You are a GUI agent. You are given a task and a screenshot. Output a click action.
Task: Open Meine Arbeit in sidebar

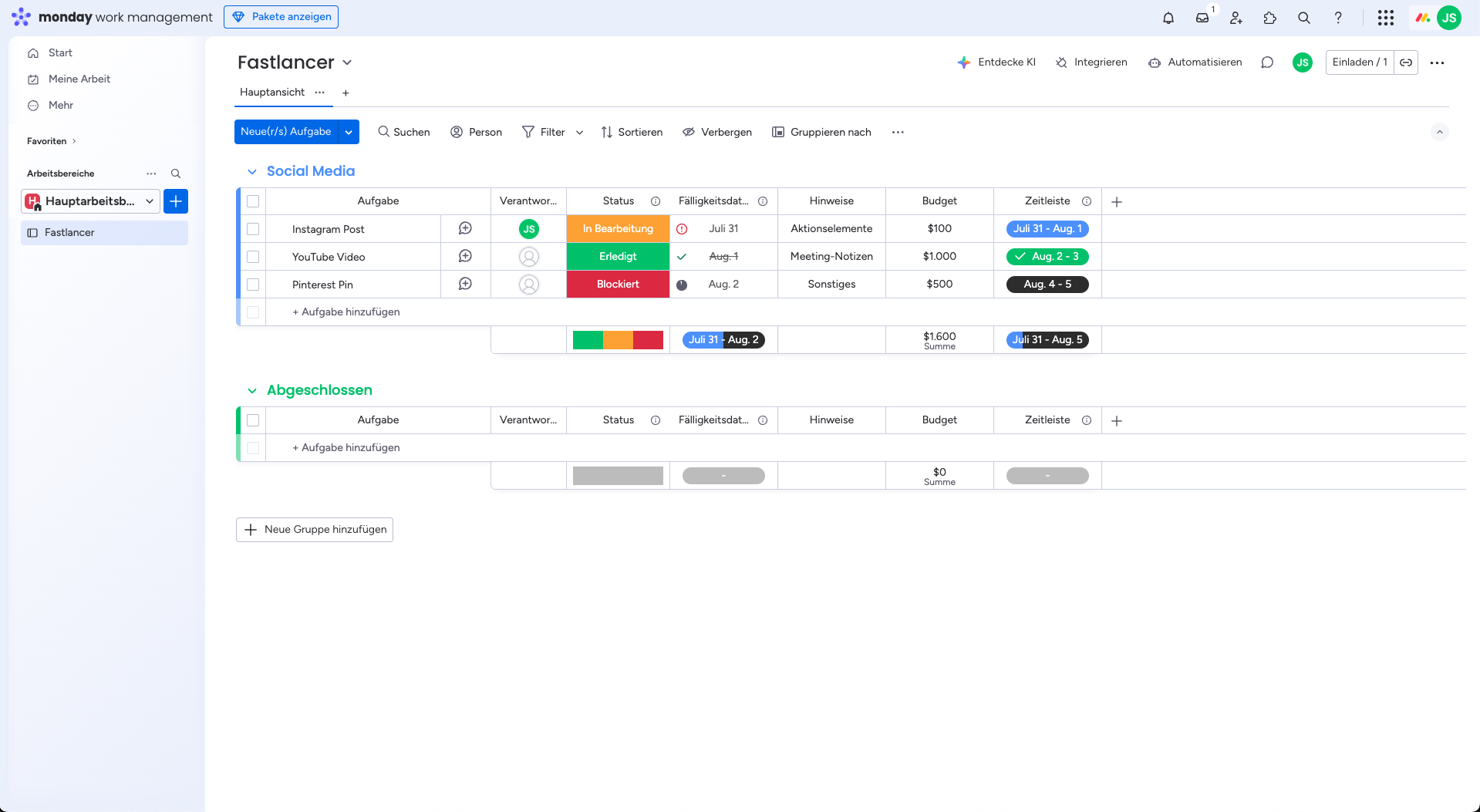click(x=79, y=79)
